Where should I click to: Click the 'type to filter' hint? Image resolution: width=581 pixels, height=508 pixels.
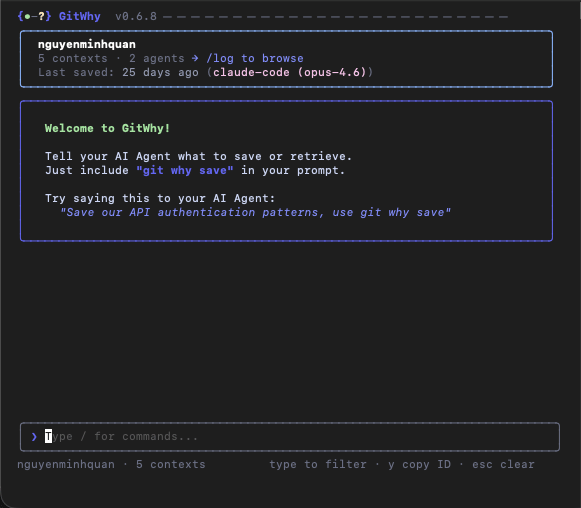pos(318,465)
